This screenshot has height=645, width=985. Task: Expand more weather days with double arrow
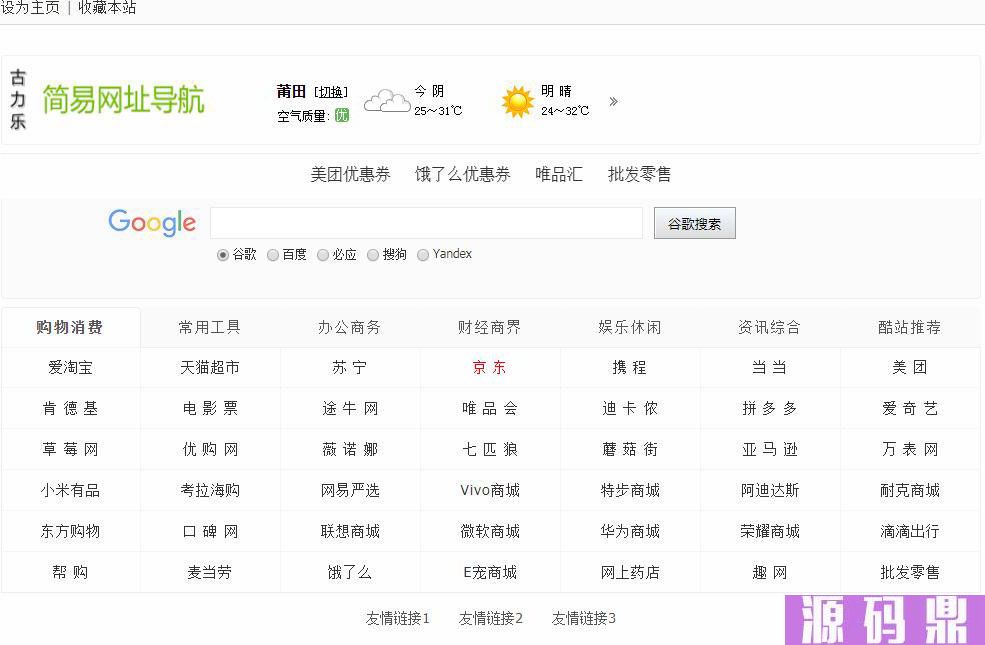coord(613,101)
